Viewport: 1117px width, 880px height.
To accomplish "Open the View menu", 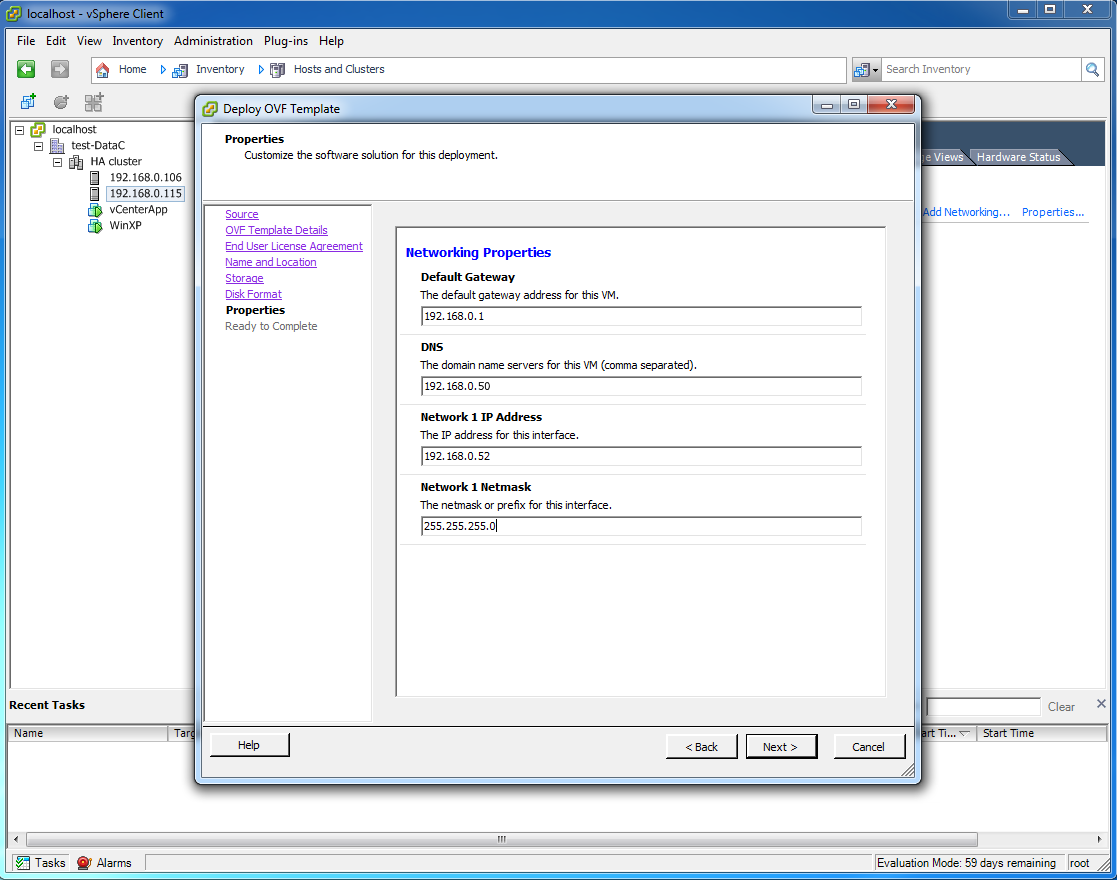I will point(89,41).
